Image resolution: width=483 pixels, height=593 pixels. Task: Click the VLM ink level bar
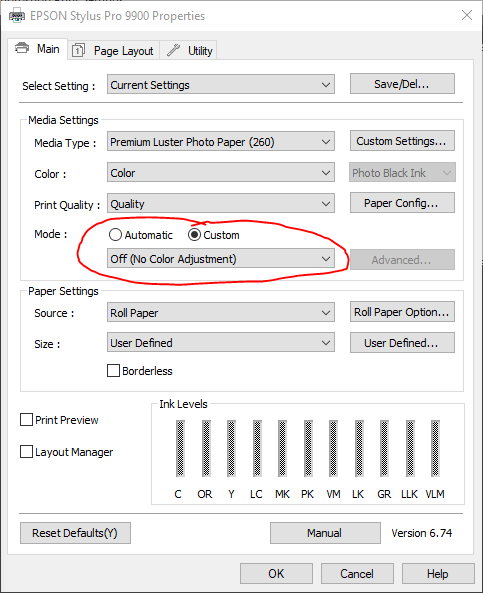[x=436, y=448]
